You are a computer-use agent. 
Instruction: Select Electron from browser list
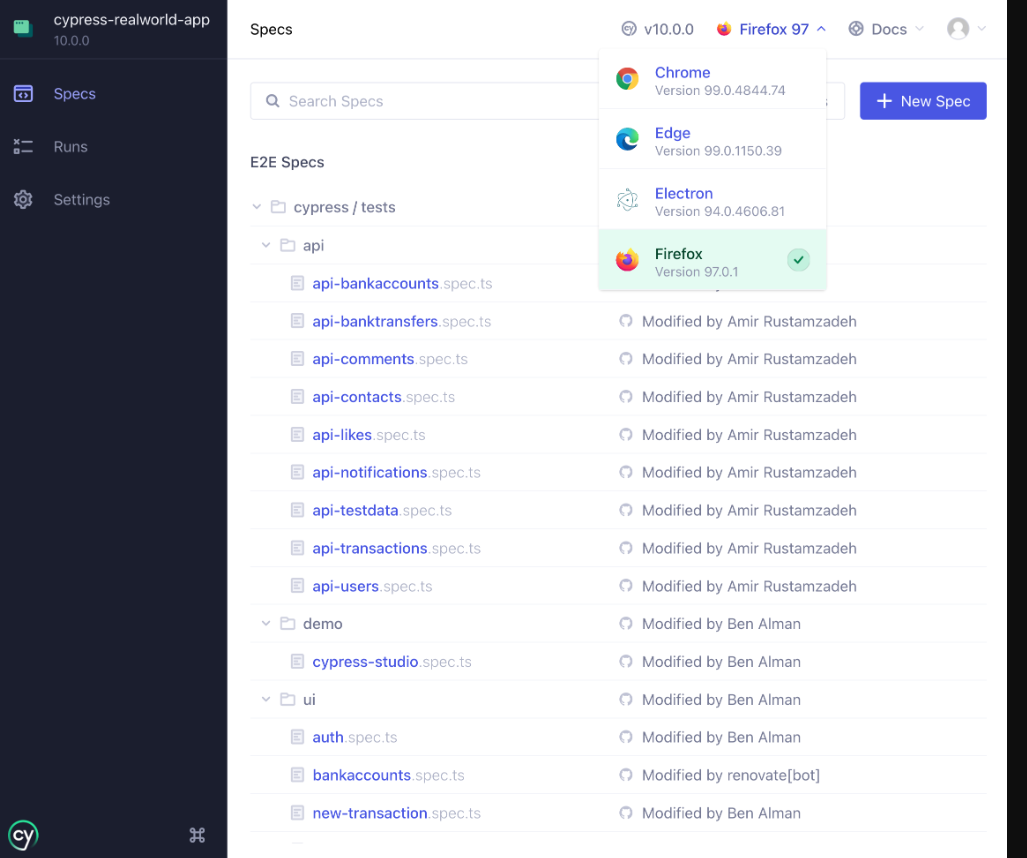point(713,200)
